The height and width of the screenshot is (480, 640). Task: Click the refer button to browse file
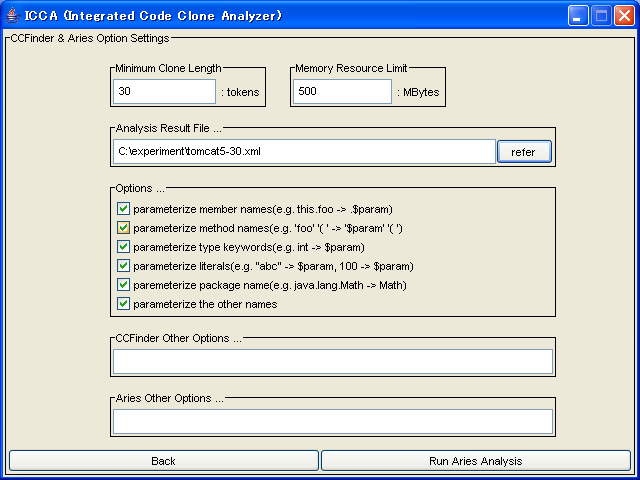[x=524, y=152]
